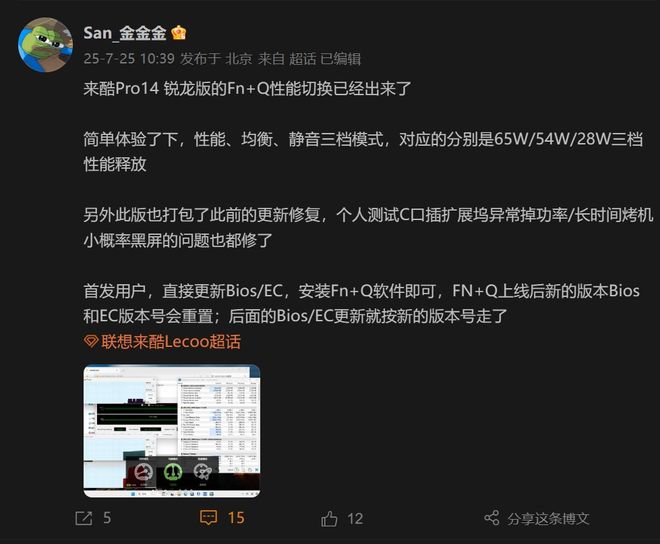
Task: Like the post with thumbs-up icon
Action: point(329,518)
